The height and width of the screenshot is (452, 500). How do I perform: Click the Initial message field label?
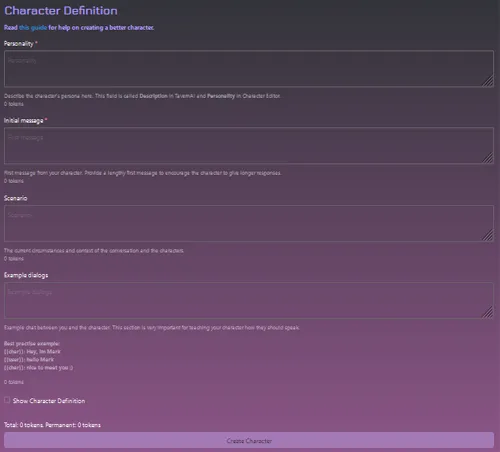(x=24, y=121)
